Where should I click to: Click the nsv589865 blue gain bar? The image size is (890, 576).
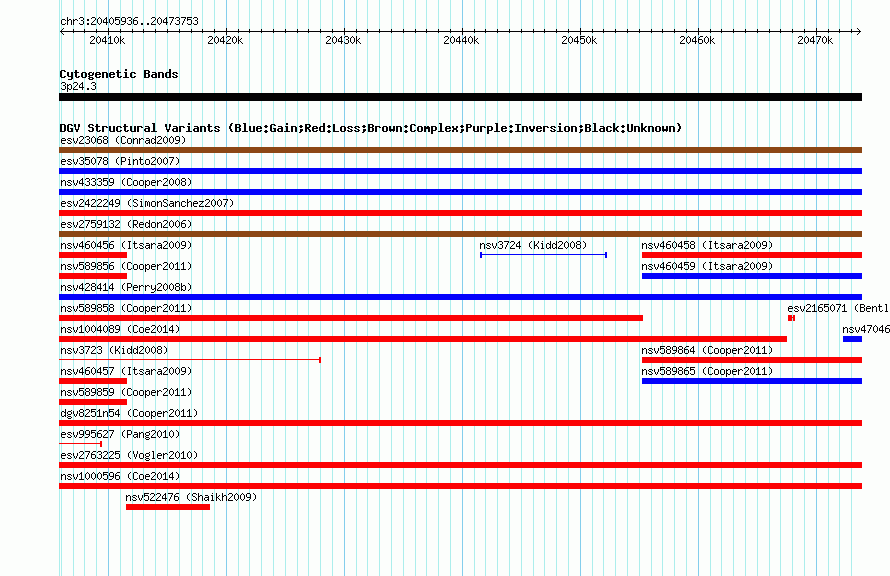pyautogui.click(x=752, y=381)
